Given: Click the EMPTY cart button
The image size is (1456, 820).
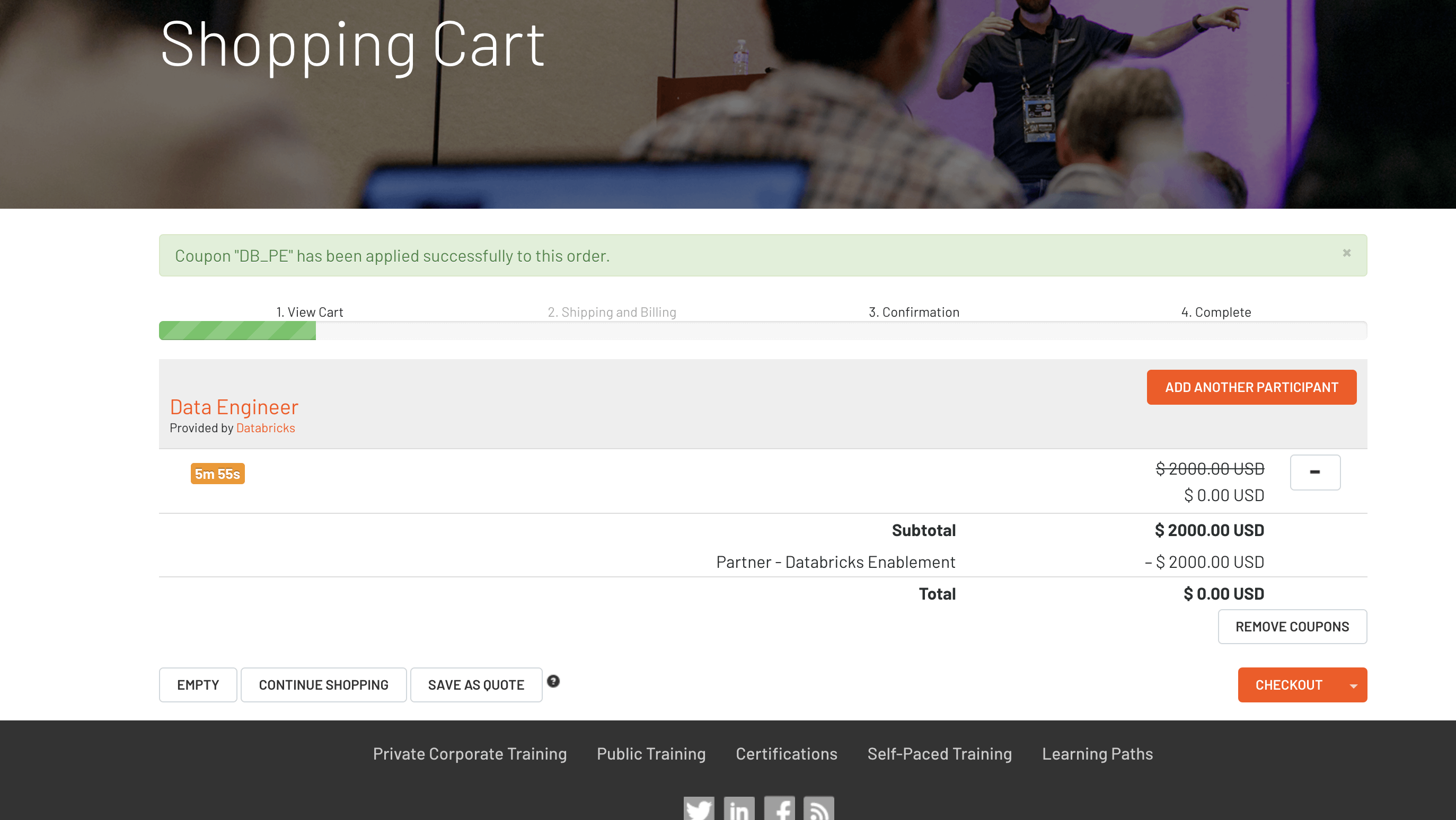Looking at the screenshot, I should point(198,684).
